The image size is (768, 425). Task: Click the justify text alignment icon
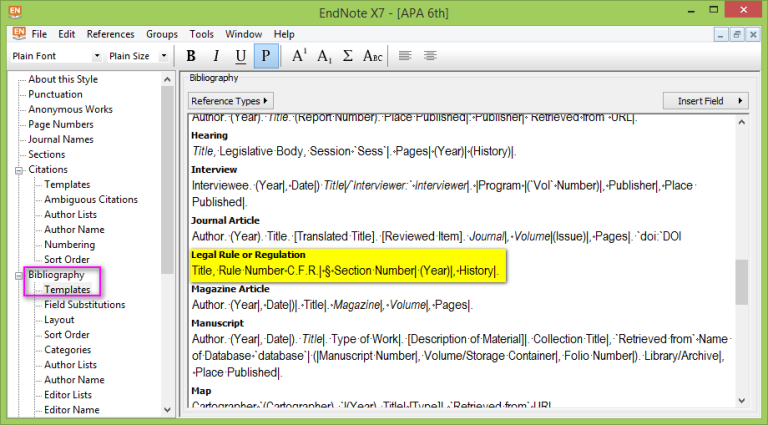click(x=430, y=56)
